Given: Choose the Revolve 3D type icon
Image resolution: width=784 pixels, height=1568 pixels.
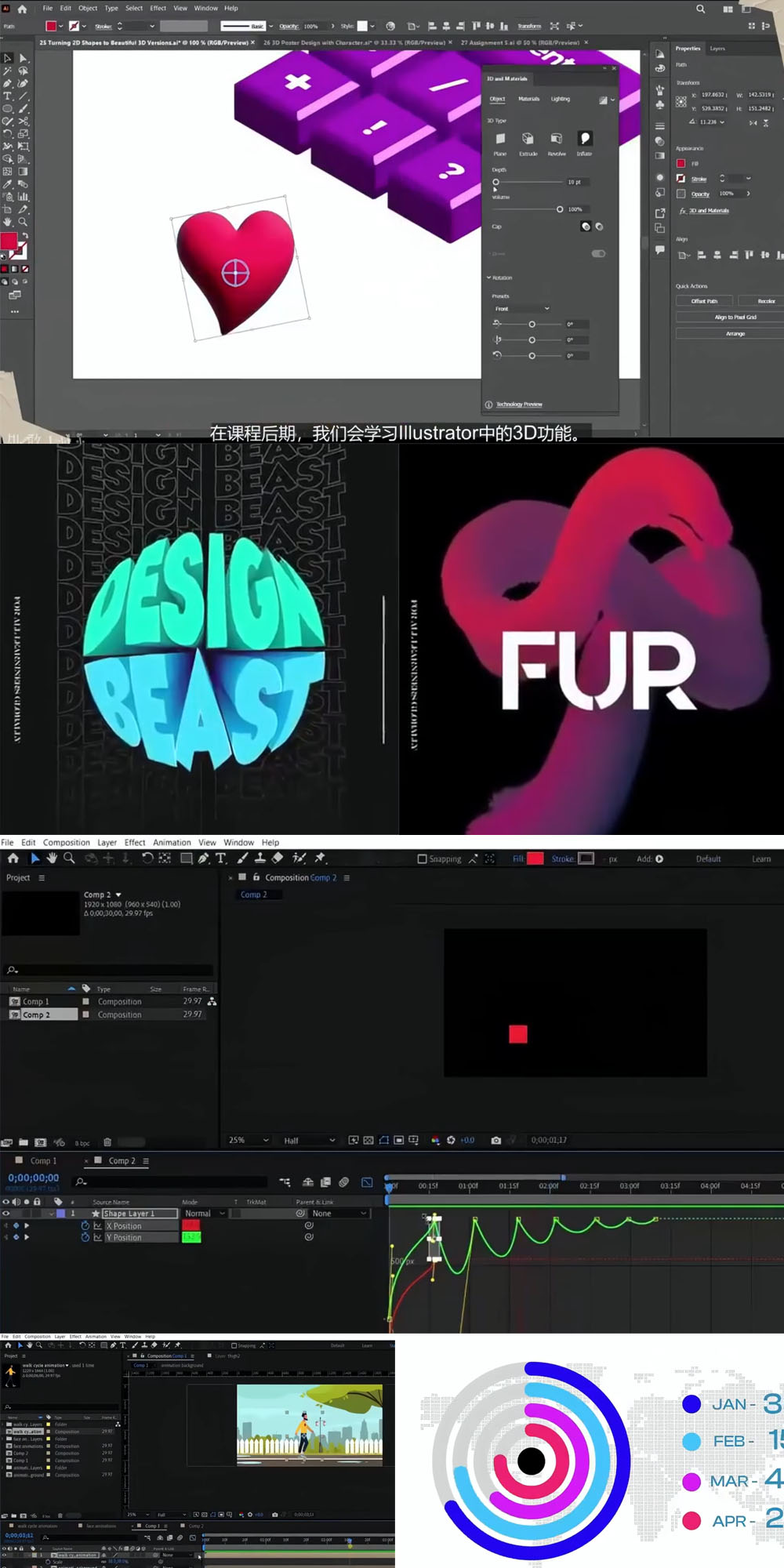Looking at the screenshot, I should click(557, 139).
